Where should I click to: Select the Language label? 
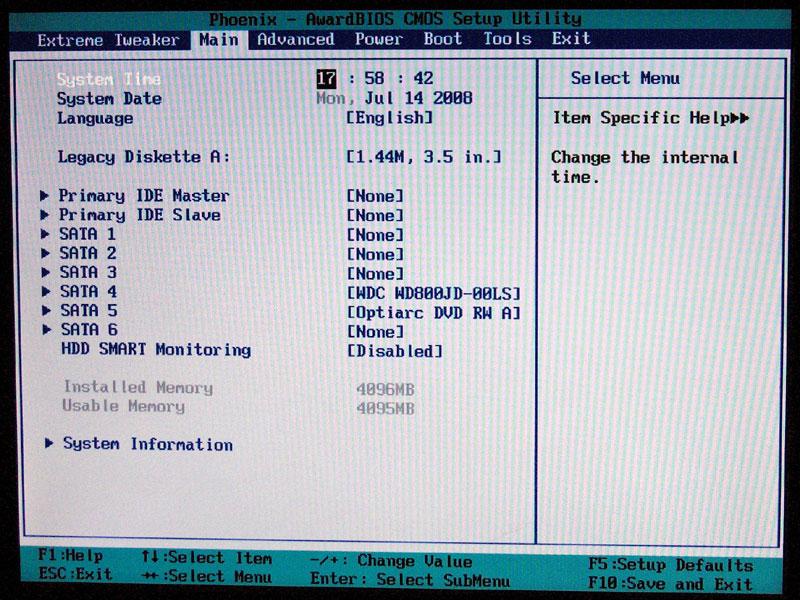click(95, 118)
